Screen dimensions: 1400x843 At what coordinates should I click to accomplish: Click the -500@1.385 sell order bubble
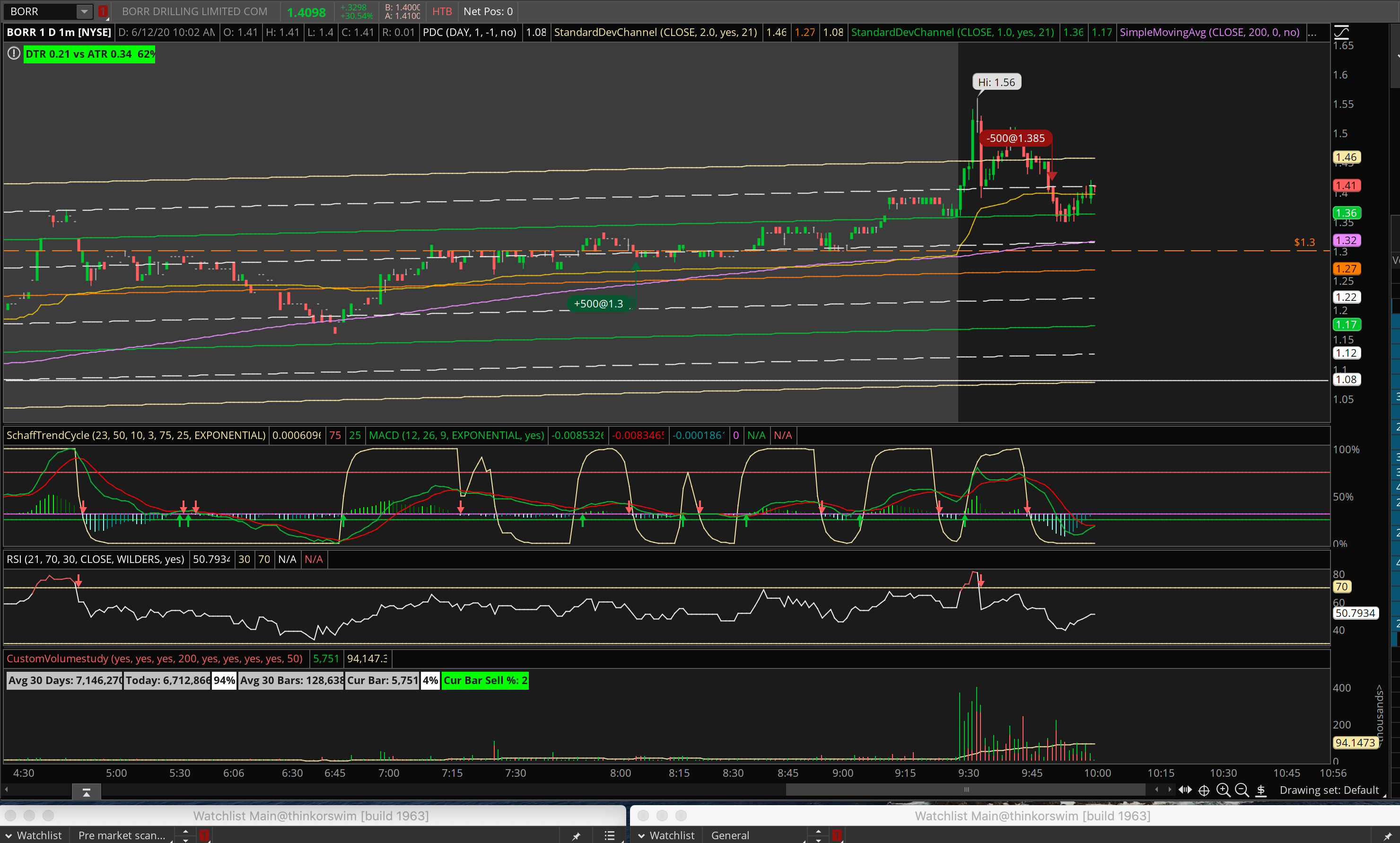pos(1015,138)
